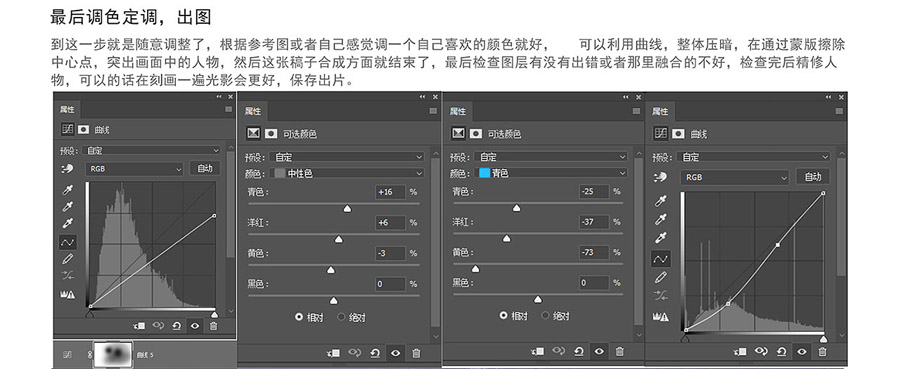Image resolution: width=900 pixels, height=369 pixels.
Task: Reset adjustment defaults in leftmost Curves panel
Action: click(x=176, y=326)
